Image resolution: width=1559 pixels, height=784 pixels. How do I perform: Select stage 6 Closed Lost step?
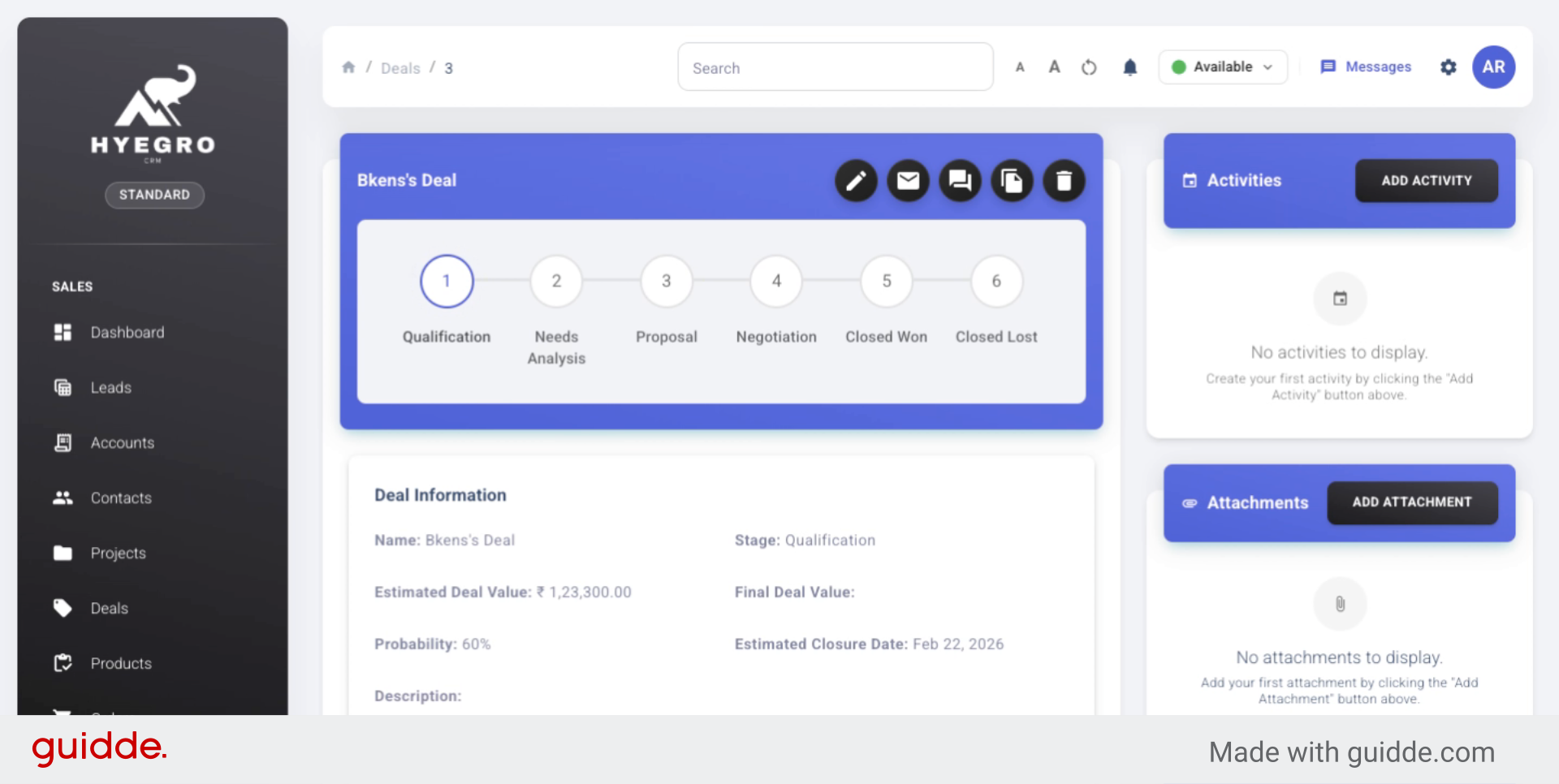996,282
